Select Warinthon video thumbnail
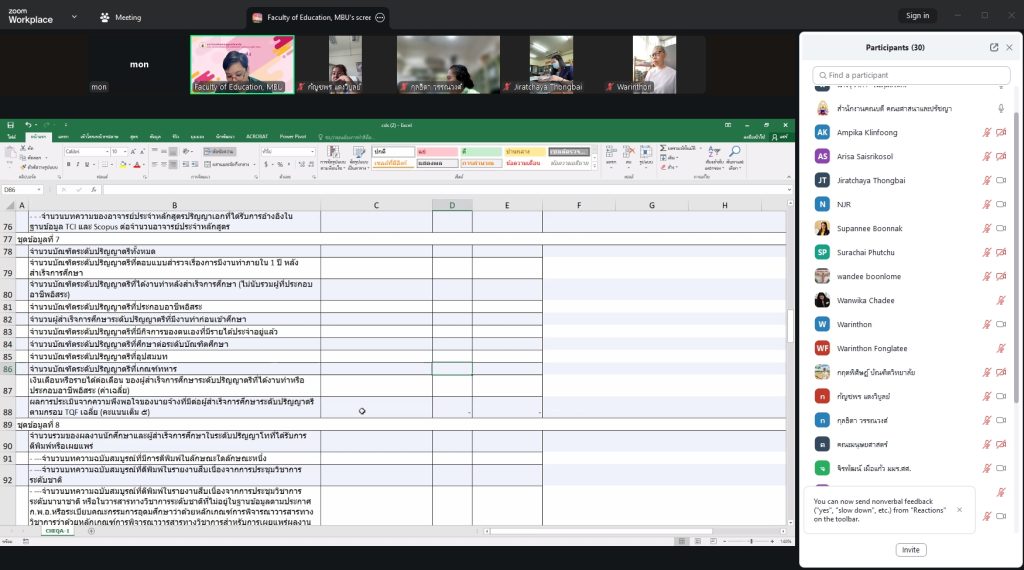The height and width of the screenshot is (570, 1024). [654, 64]
